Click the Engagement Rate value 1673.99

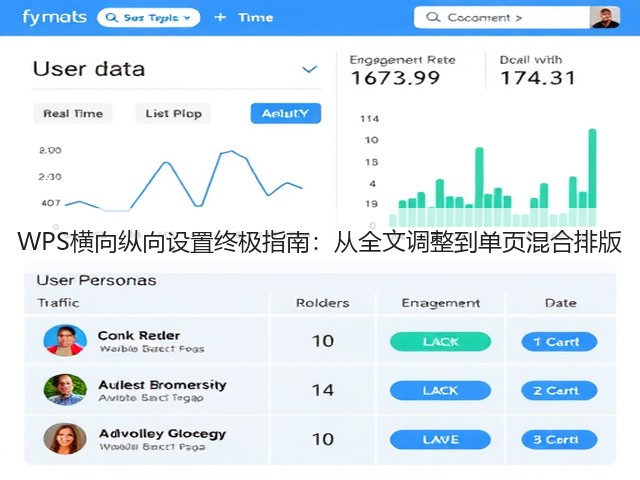coord(396,78)
